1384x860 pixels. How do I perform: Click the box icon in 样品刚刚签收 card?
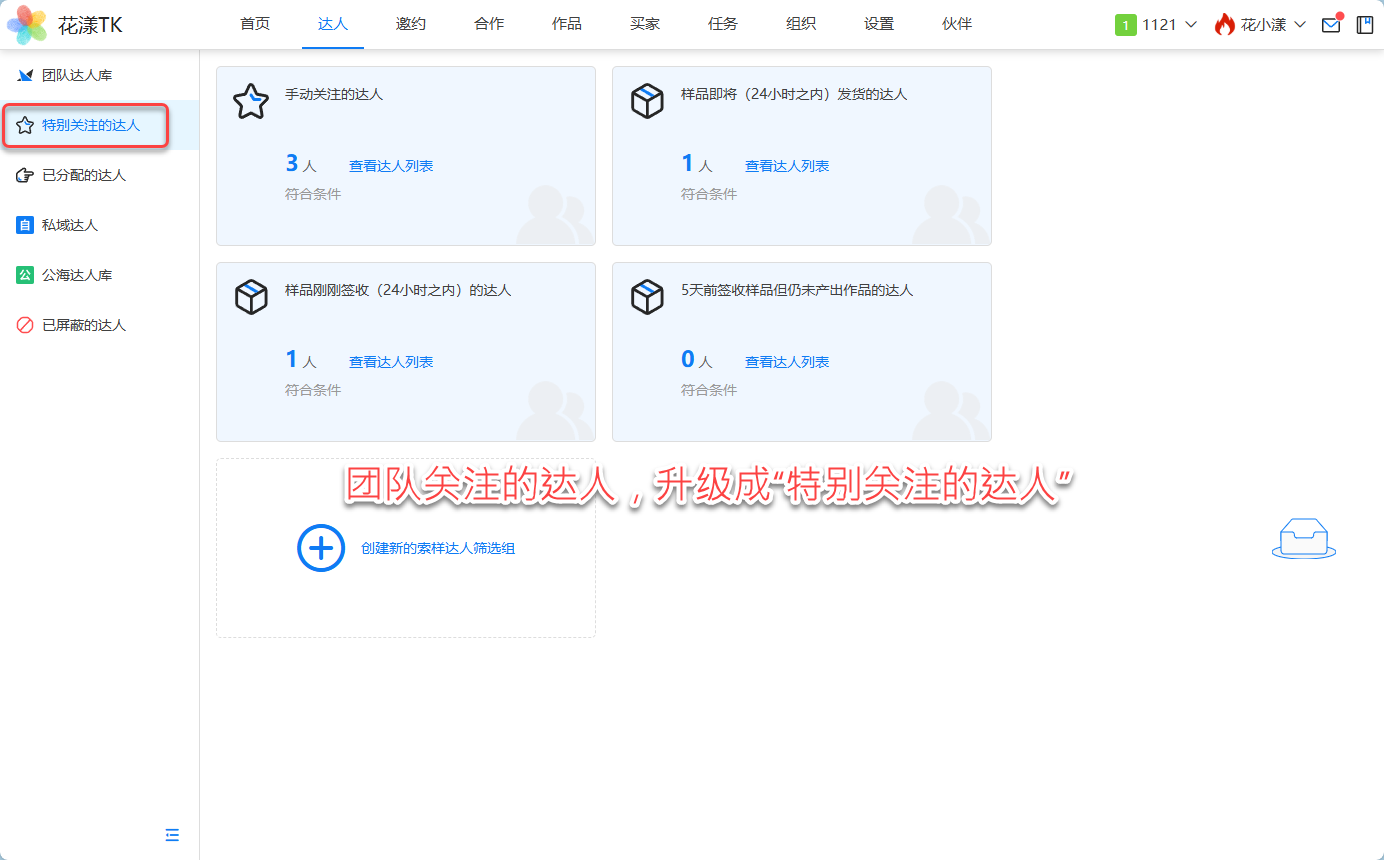[x=251, y=298]
